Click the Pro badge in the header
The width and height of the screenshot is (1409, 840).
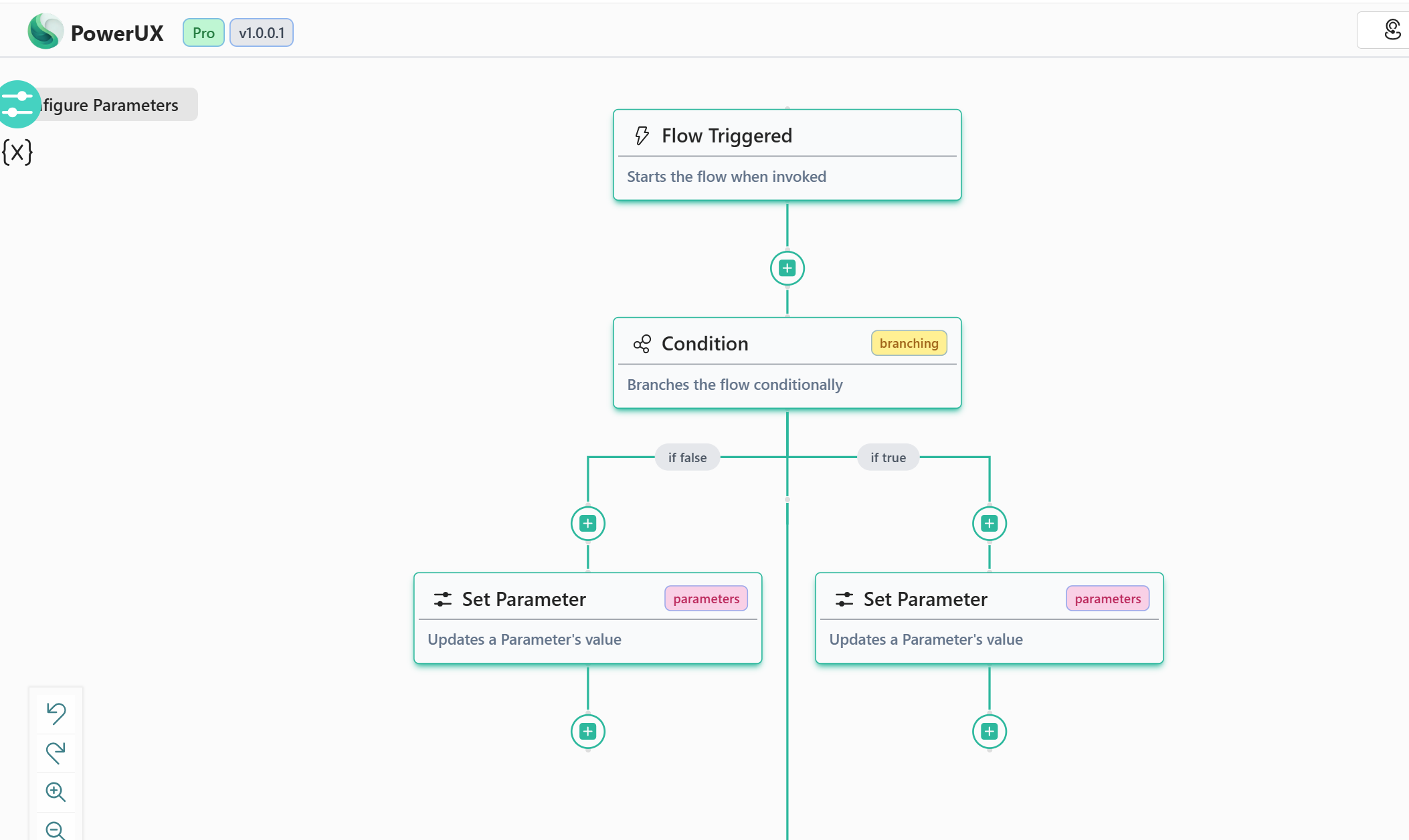203,32
